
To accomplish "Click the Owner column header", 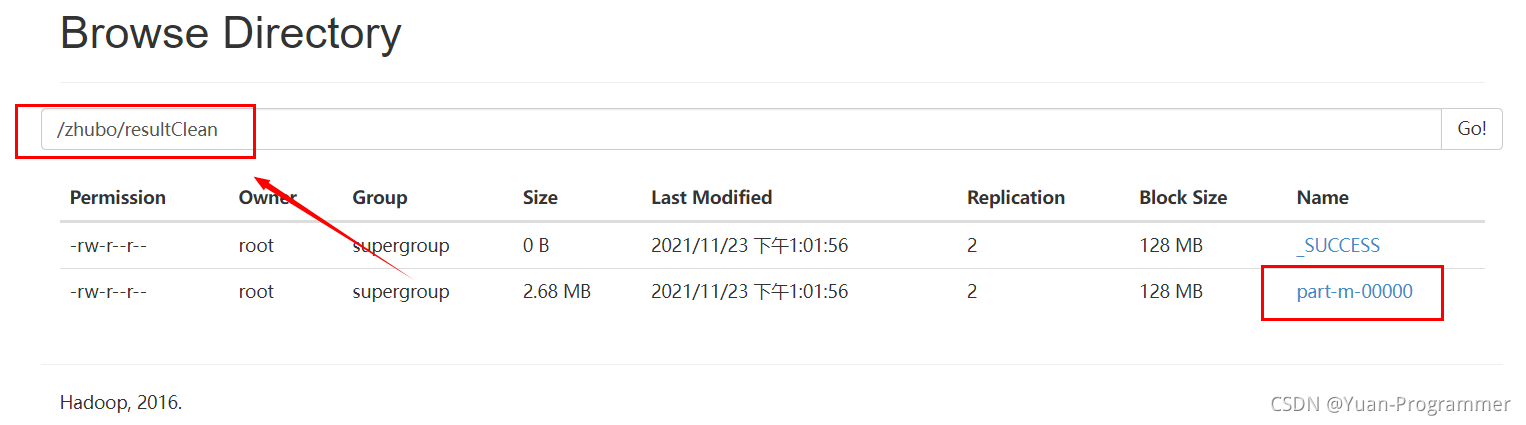I will click(267, 198).
